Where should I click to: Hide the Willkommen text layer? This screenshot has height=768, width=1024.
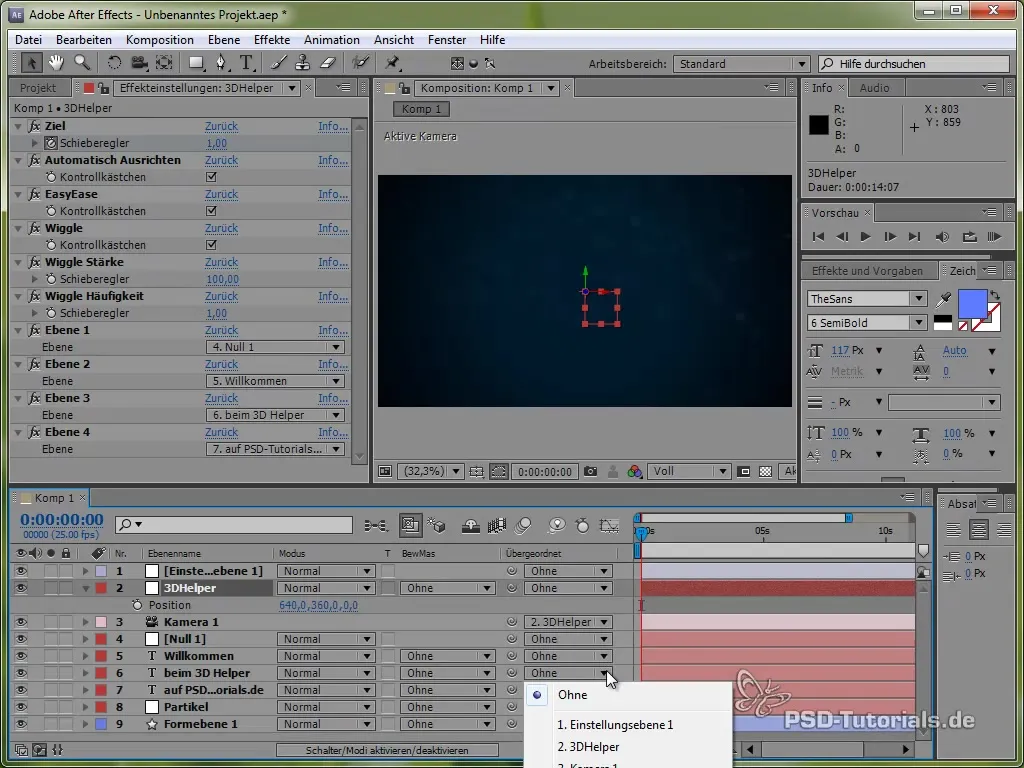21,656
